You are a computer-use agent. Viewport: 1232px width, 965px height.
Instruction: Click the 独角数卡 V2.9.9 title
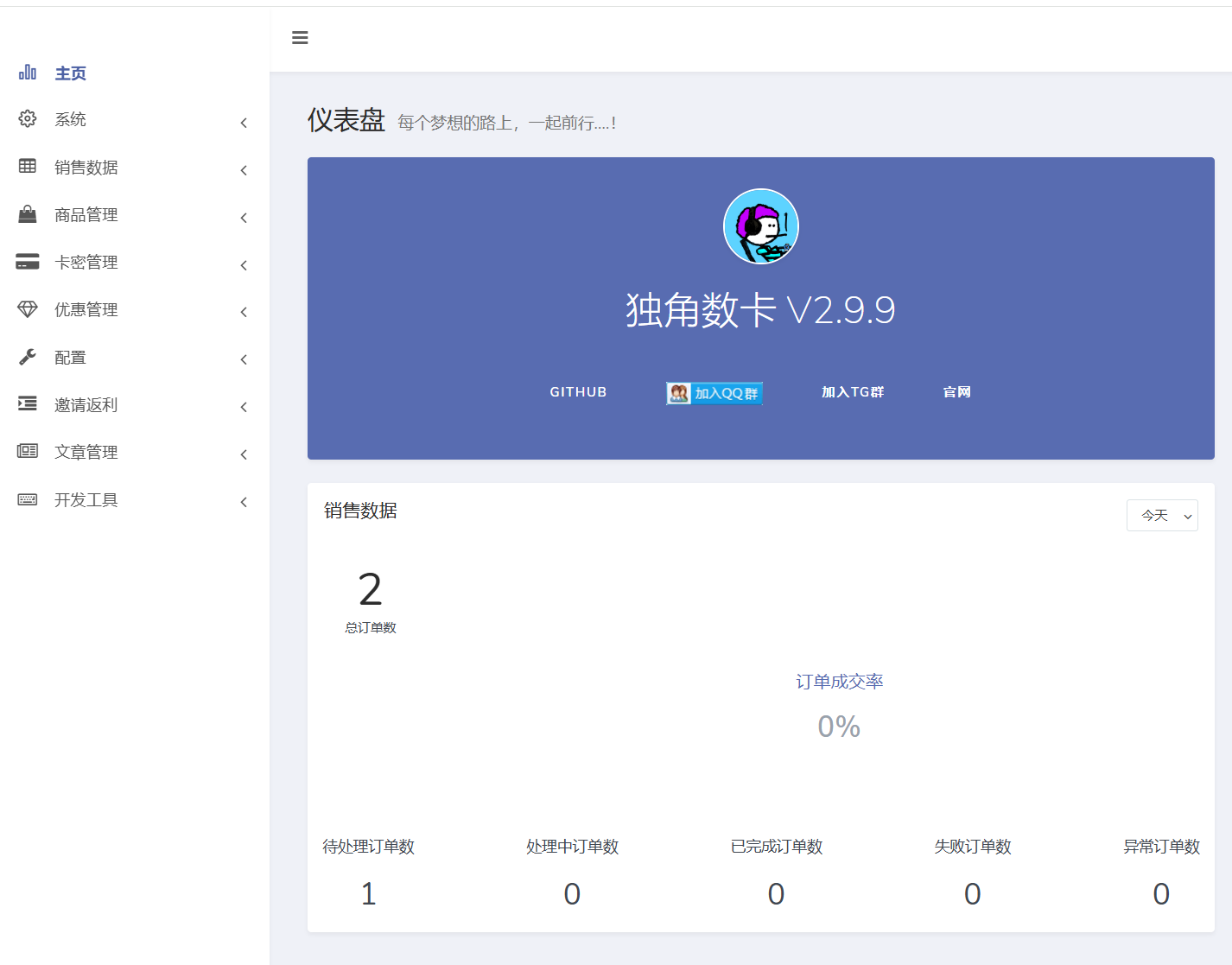760,310
